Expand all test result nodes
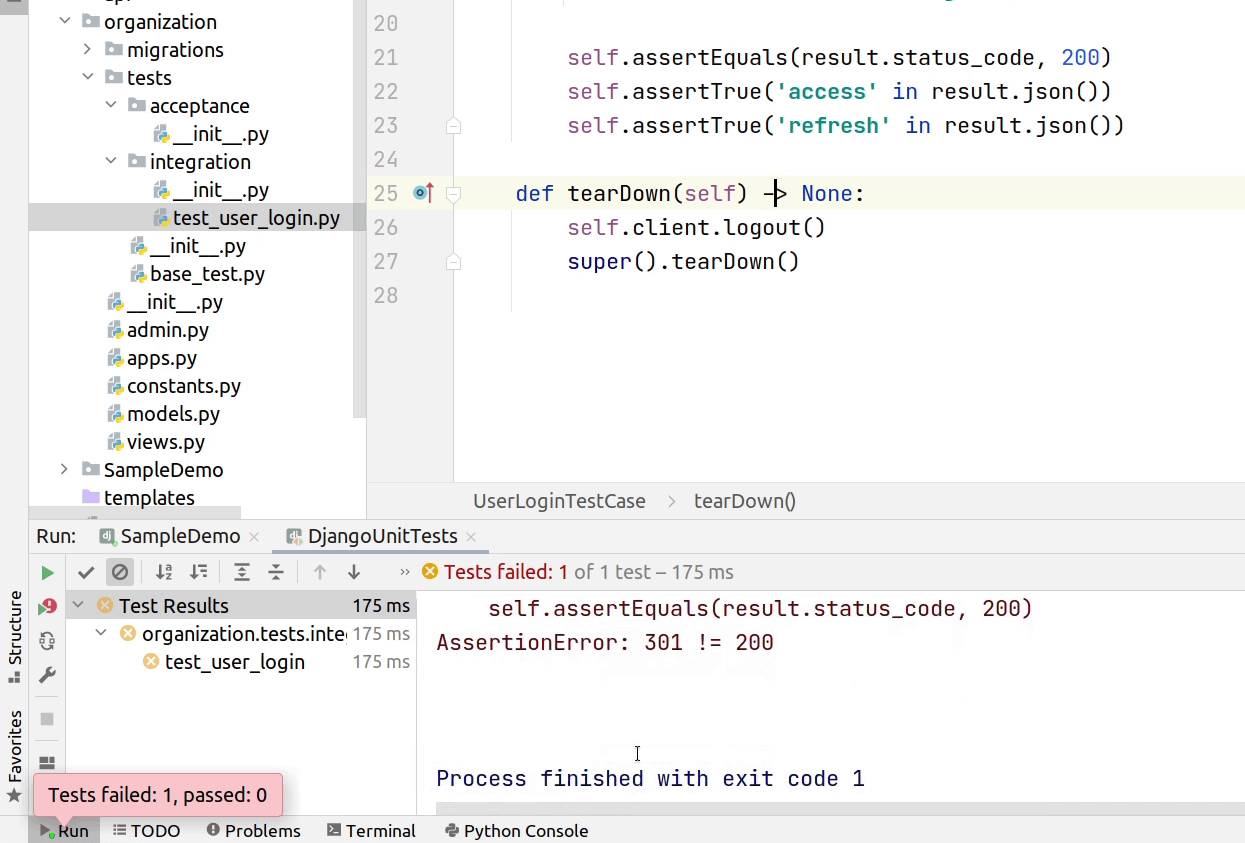 (x=242, y=572)
